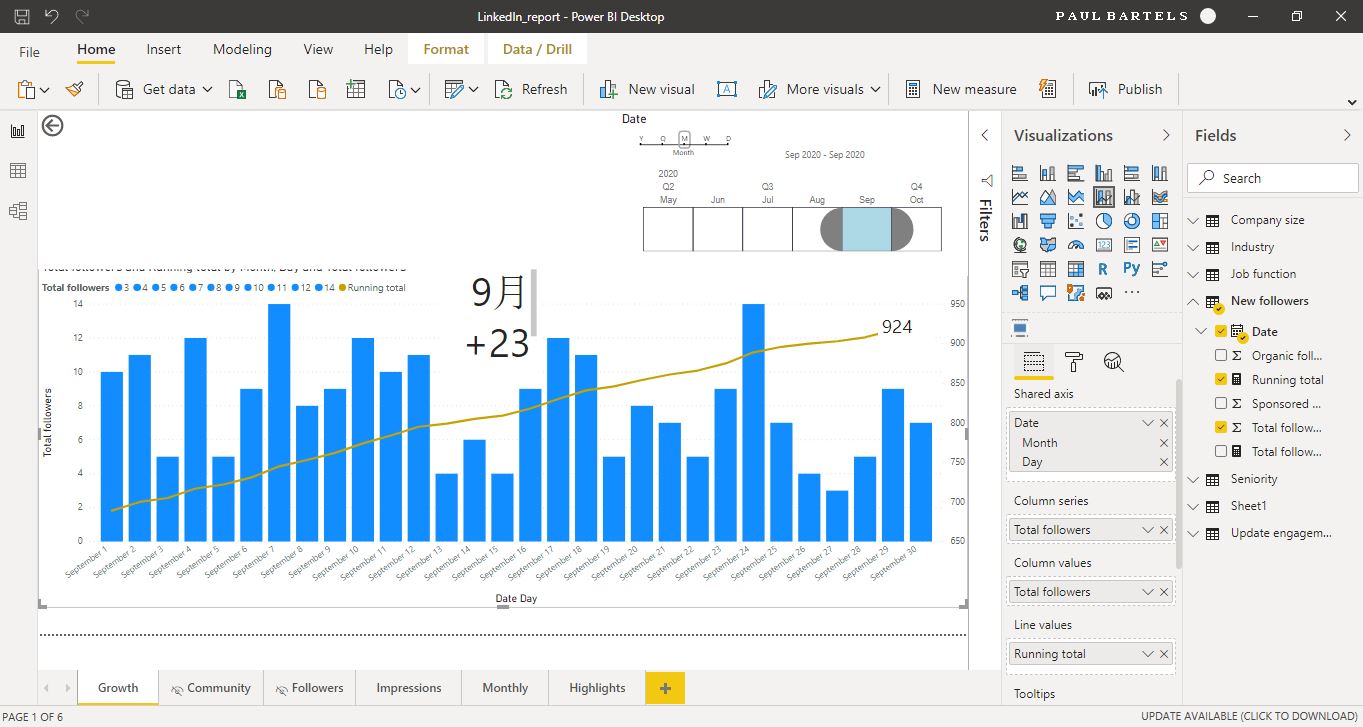Click the Publish button
Viewport: 1363px width, 727px height.
pyautogui.click(x=1126, y=89)
